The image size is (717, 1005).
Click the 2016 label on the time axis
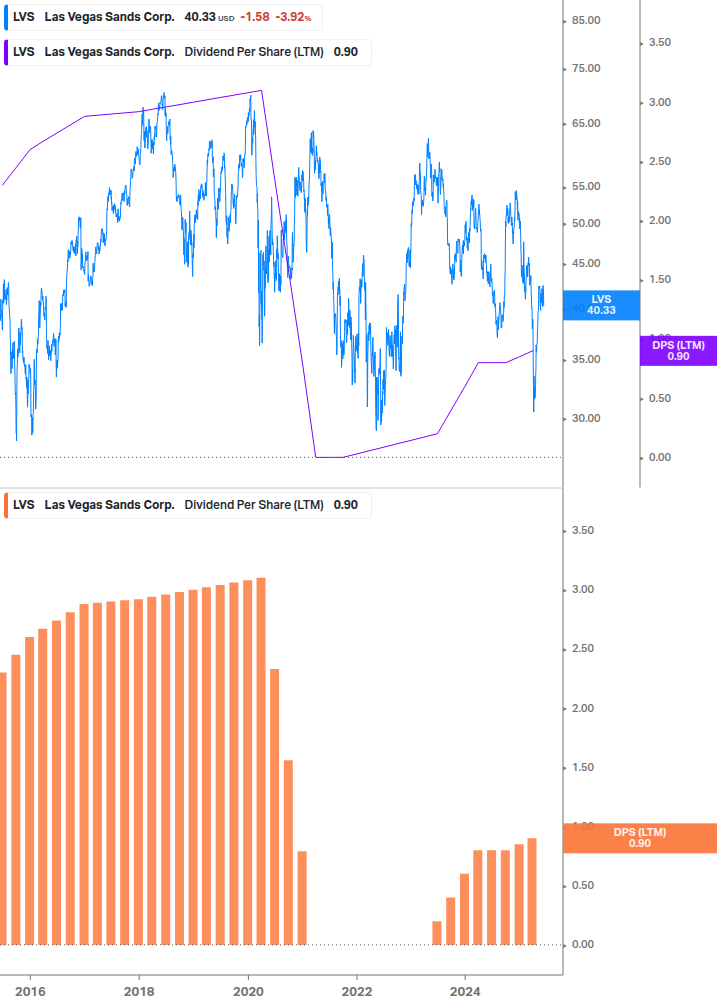coord(30,992)
